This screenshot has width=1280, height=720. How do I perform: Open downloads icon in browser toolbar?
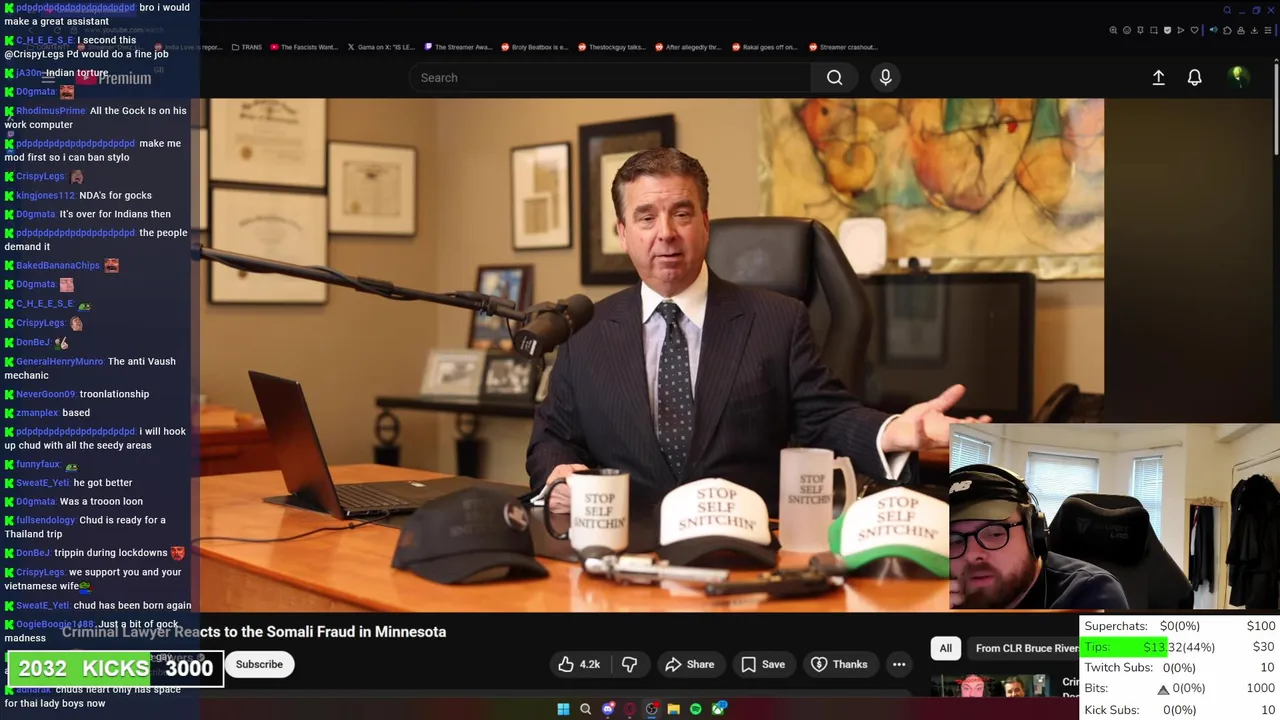click(1254, 30)
